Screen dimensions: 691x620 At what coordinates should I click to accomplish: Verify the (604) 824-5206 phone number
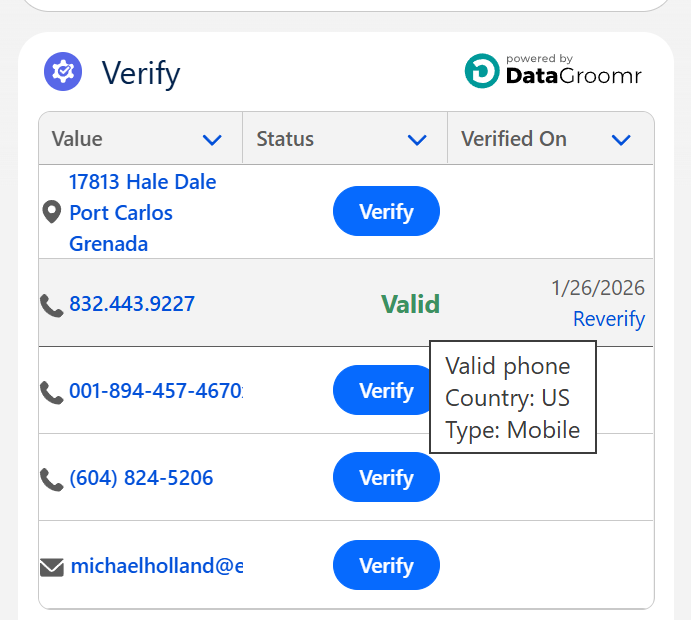[x=386, y=477]
